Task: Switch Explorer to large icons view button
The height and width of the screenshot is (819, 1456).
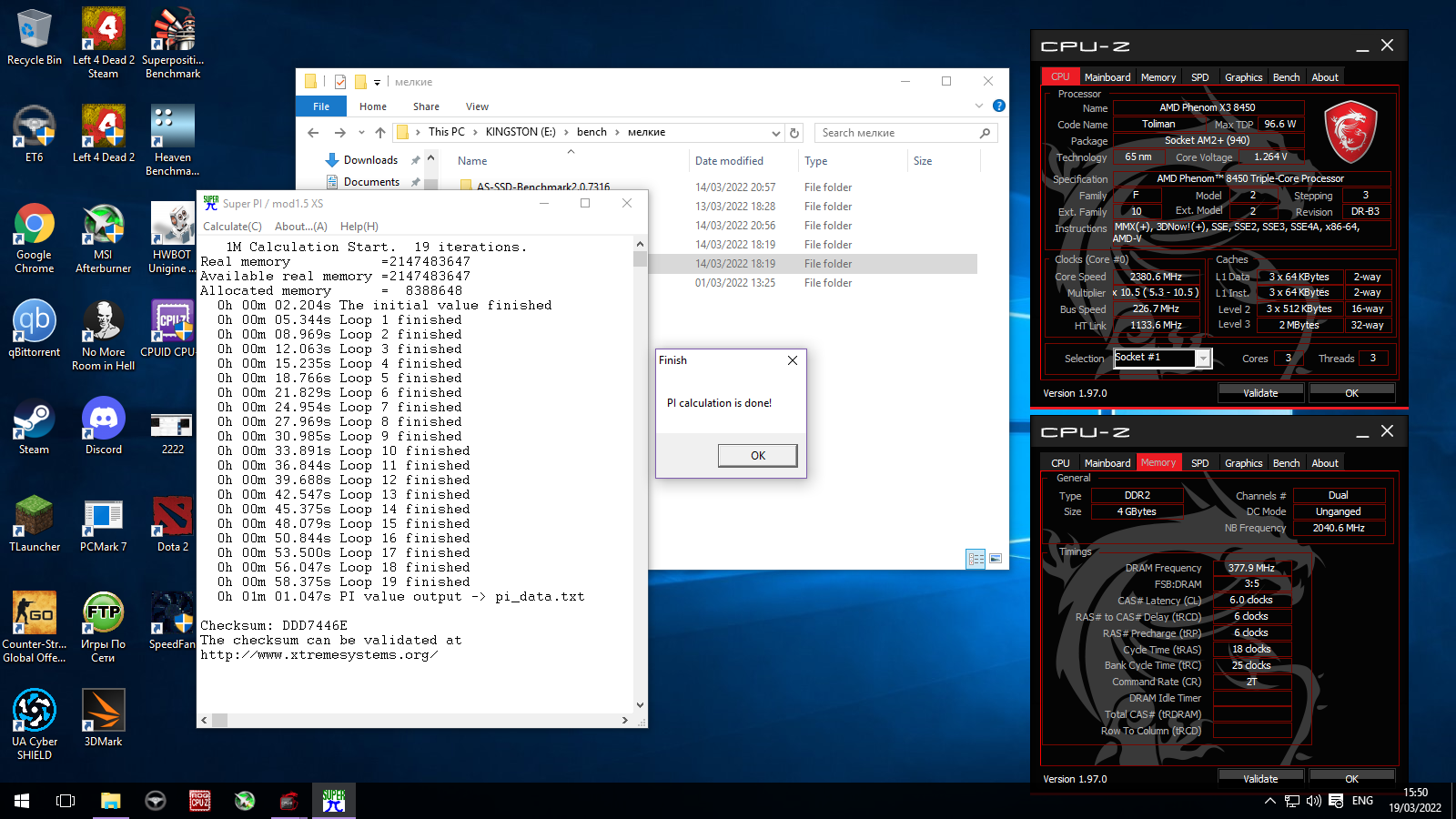Action: [996, 559]
